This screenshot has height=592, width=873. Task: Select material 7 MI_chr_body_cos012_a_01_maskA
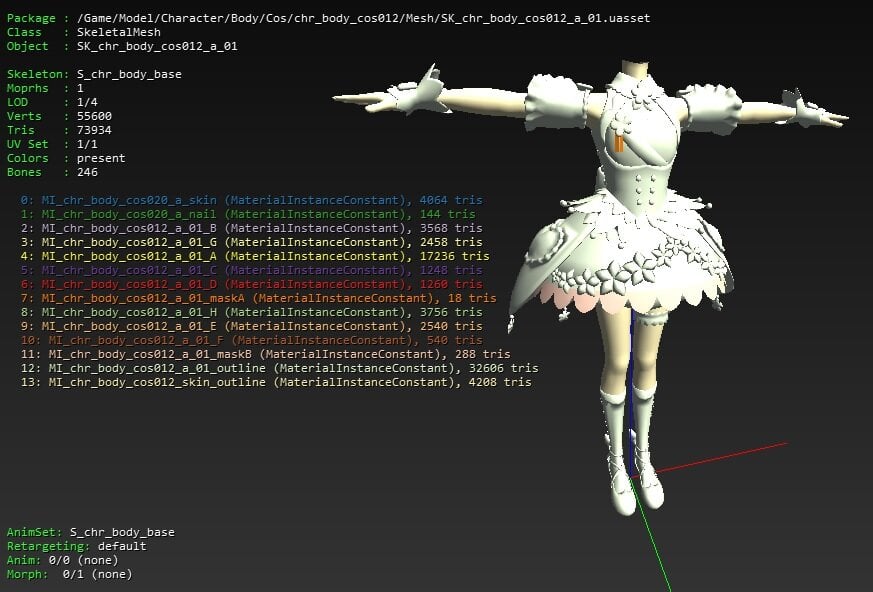pyautogui.click(x=258, y=298)
